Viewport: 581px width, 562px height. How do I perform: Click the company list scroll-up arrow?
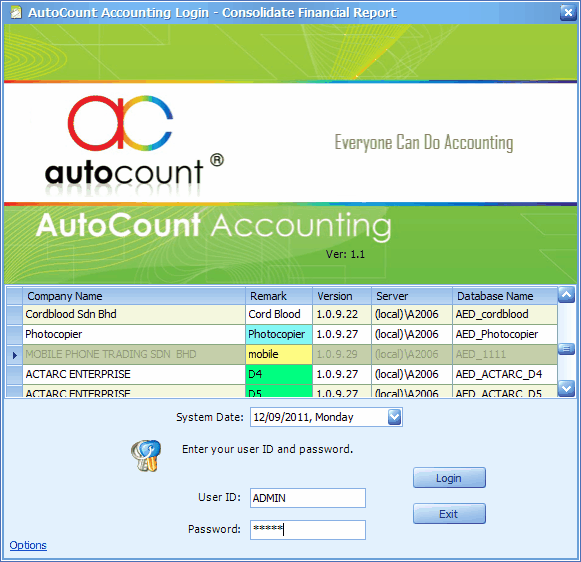[567, 295]
